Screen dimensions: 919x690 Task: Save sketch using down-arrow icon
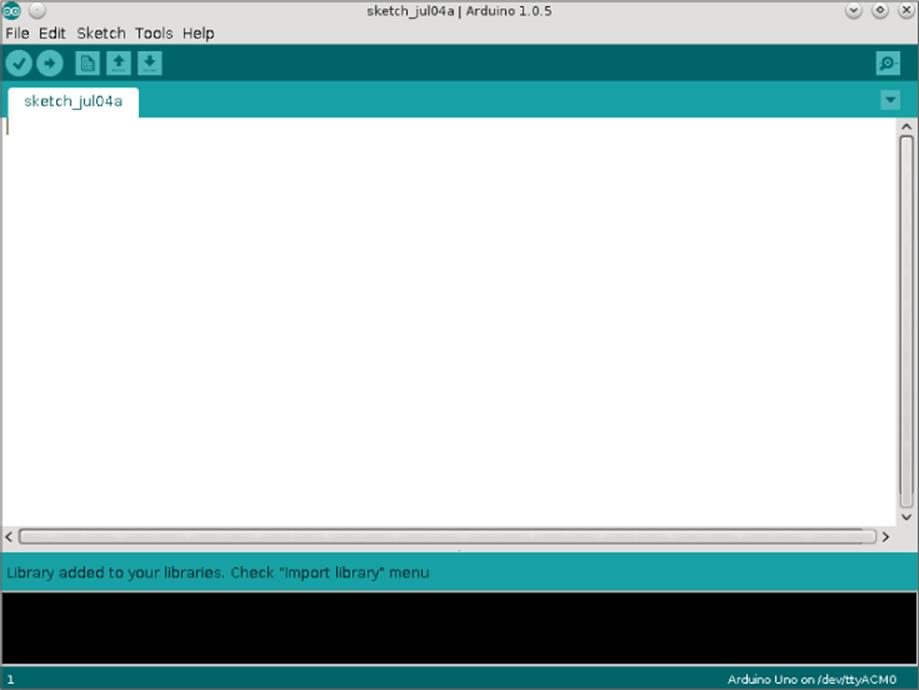(149, 64)
